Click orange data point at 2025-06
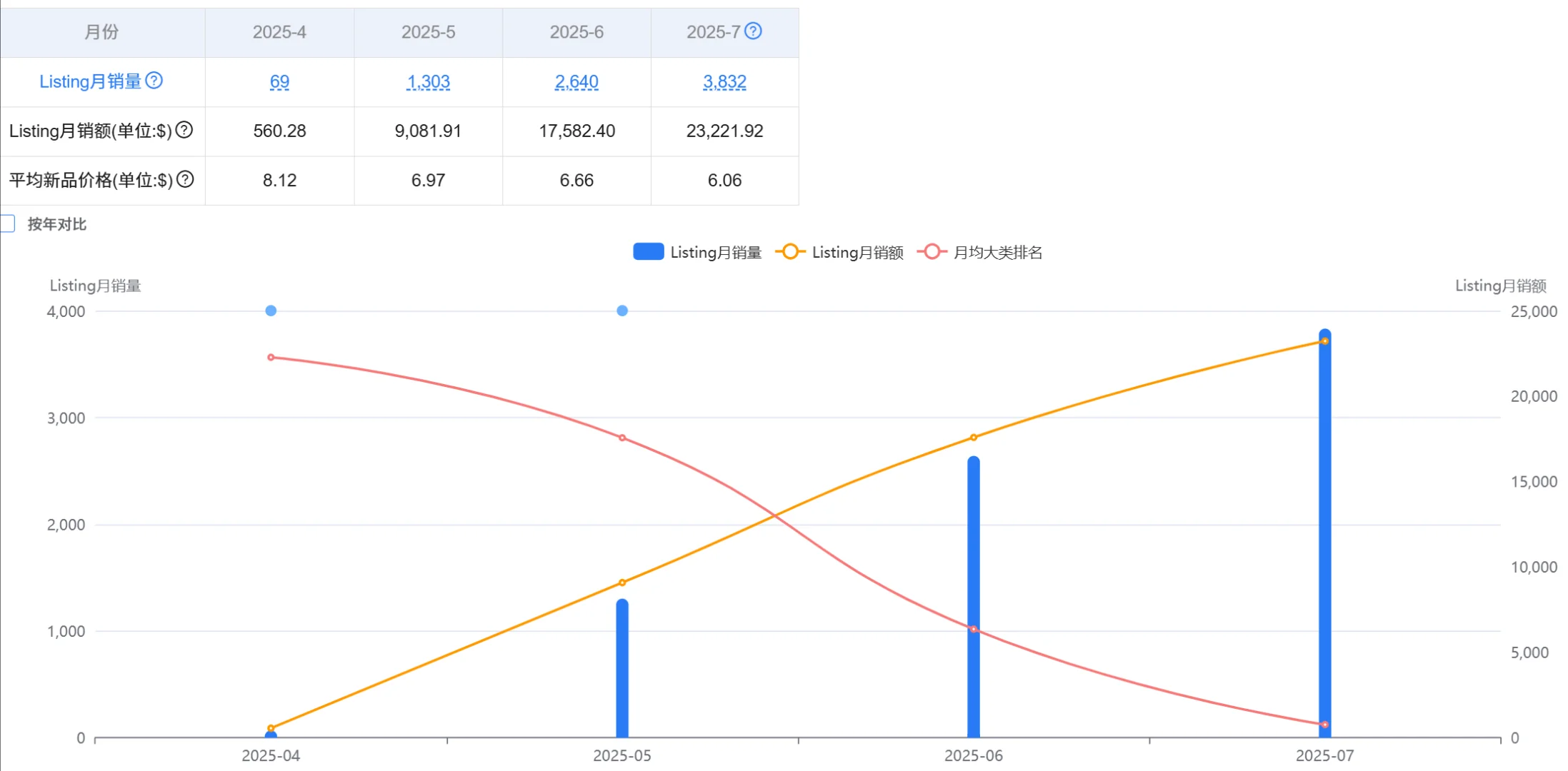This screenshot has width=1568, height=771. click(973, 438)
